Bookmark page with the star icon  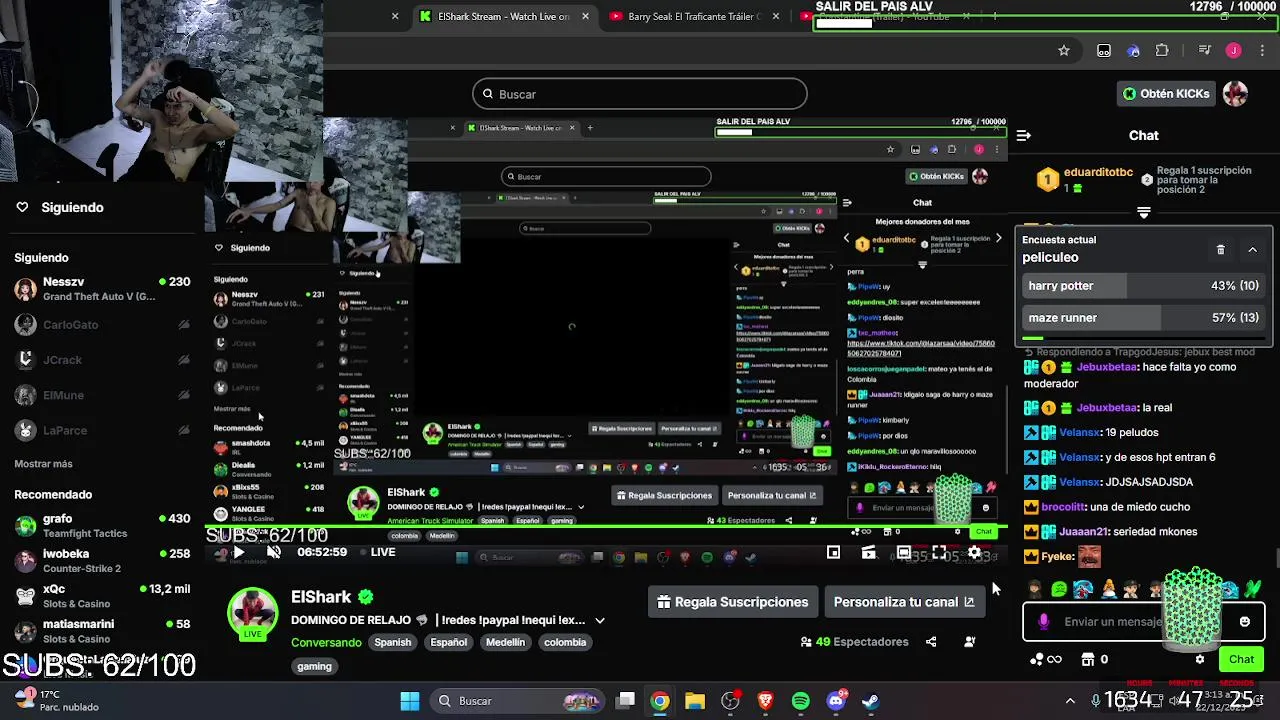[1064, 50]
